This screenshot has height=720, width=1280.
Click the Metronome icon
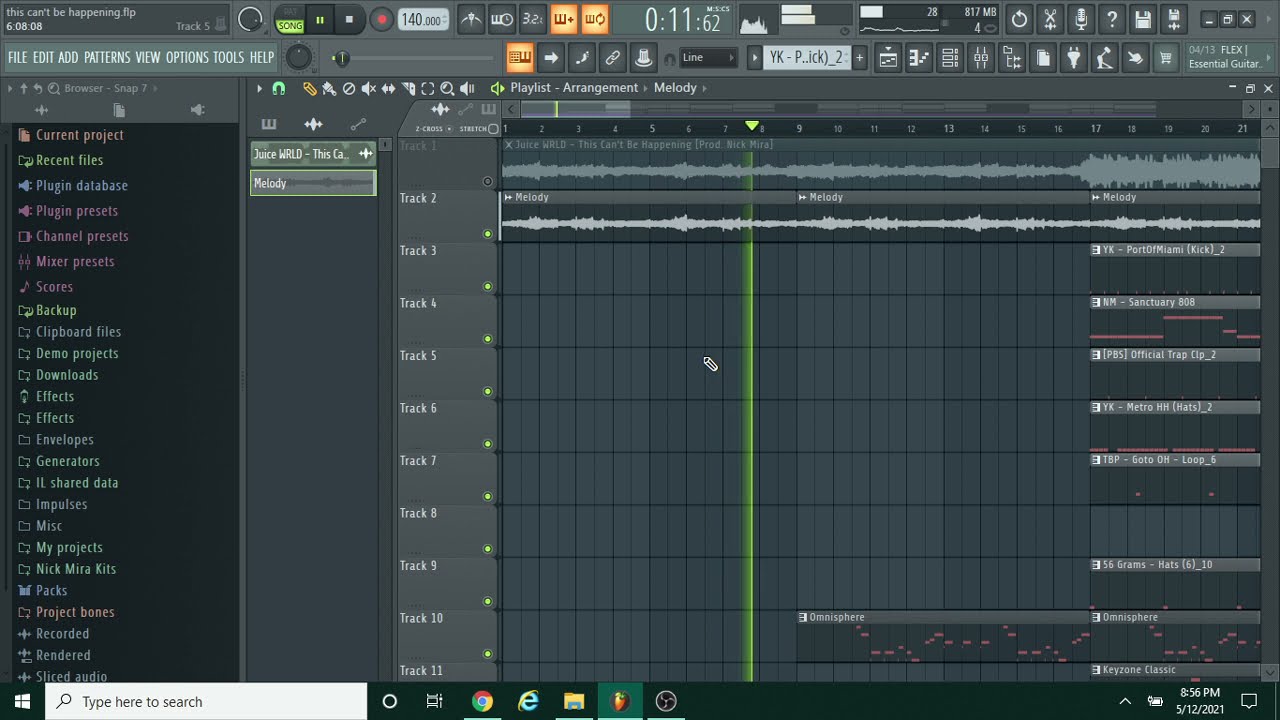point(471,19)
